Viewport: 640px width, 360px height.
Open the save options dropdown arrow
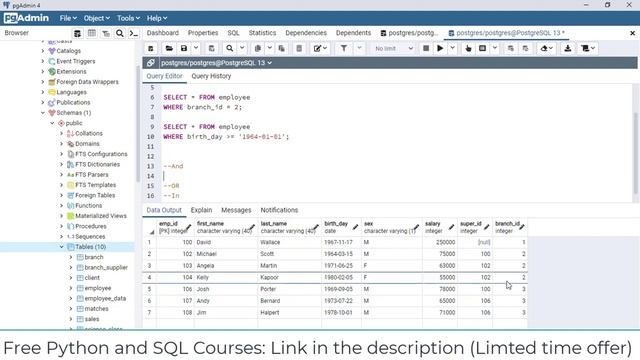click(x=196, y=48)
